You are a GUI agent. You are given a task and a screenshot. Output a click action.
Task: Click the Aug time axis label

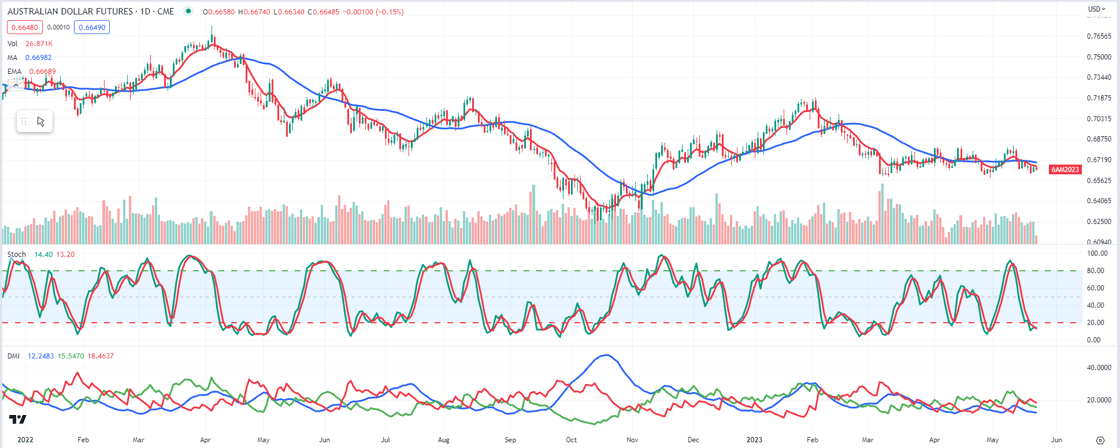(443, 439)
